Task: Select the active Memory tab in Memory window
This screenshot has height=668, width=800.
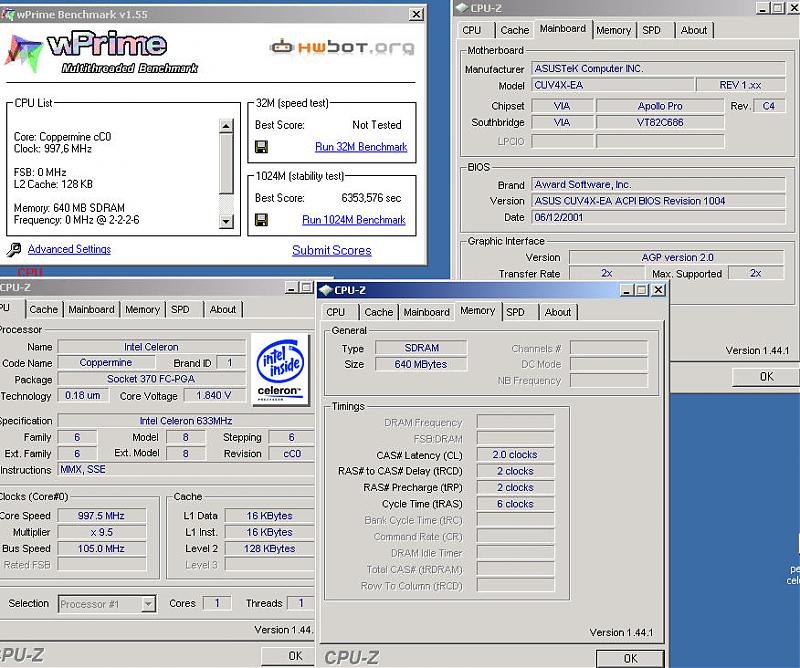Action: click(x=478, y=311)
